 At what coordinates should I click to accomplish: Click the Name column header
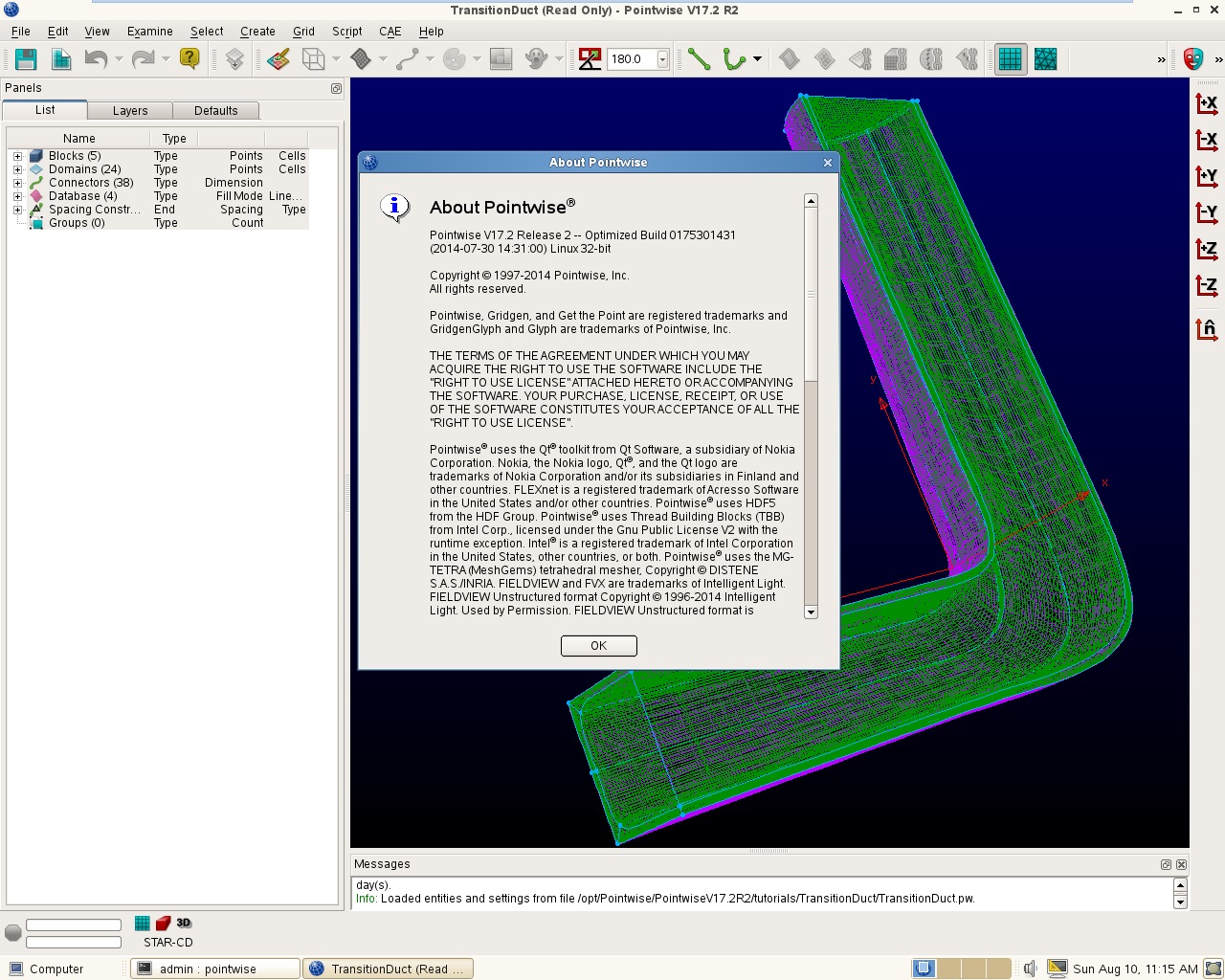coord(79,139)
